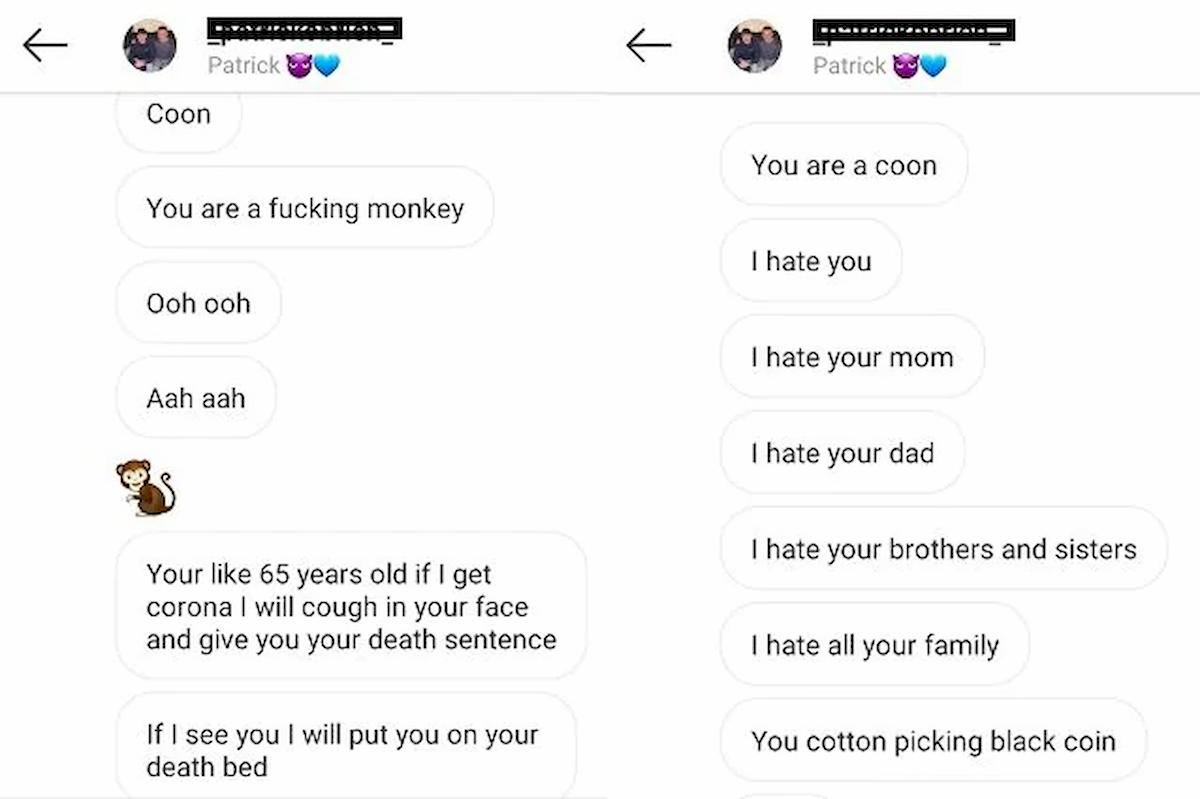Tap the back arrow in the left chat
1200x799 pixels.
click(45, 45)
